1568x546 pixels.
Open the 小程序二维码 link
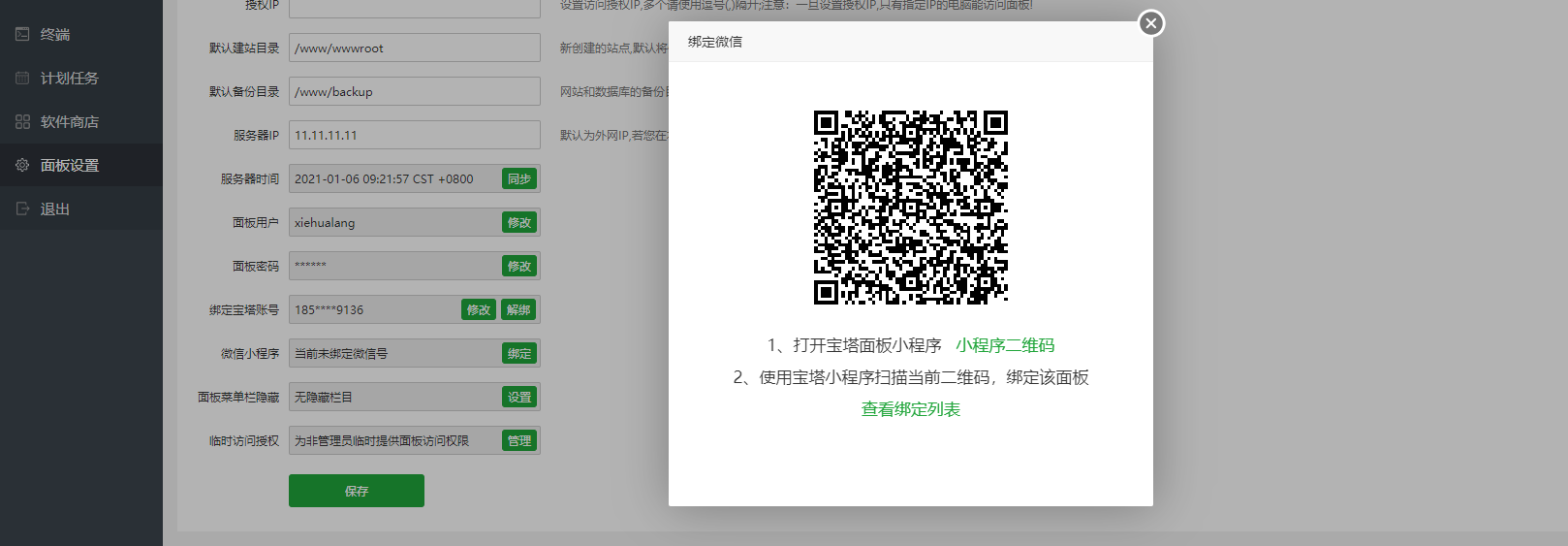(x=1005, y=345)
